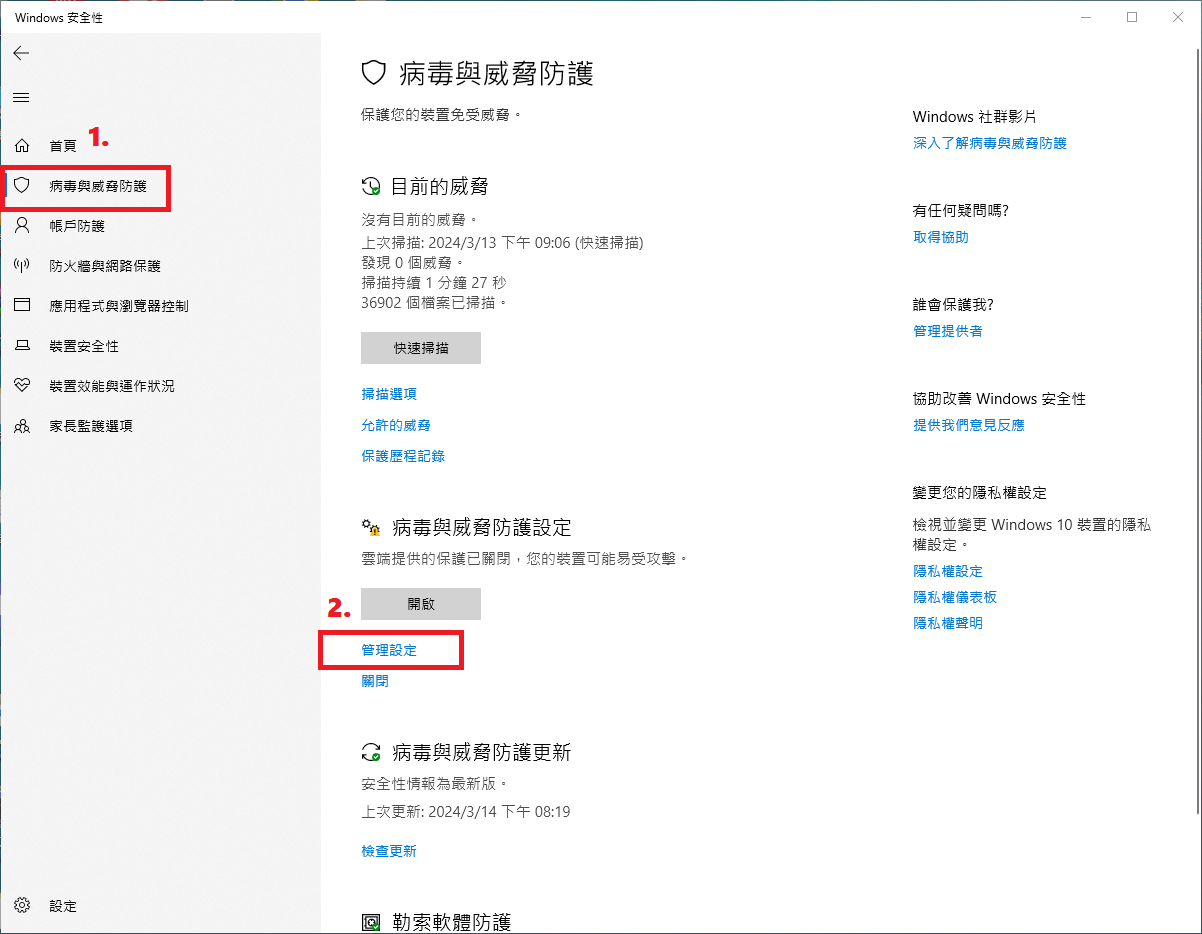The height and width of the screenshot is (934, 1202).
Task: Select the shield icon for 病毒與威脅防護
Action: pos(22,185)
